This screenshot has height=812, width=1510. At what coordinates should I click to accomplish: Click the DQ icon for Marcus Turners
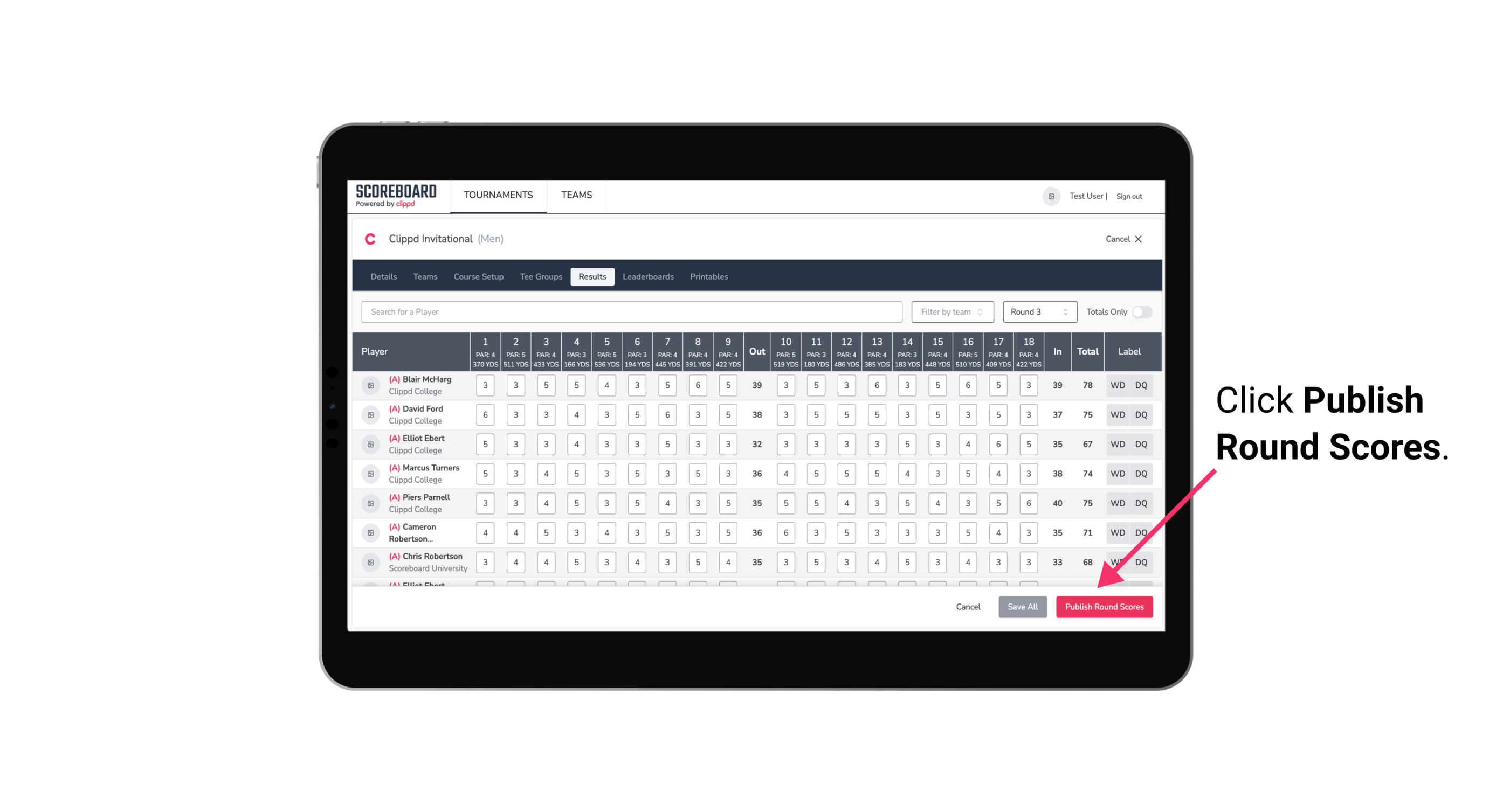[x=1141, y=473]
